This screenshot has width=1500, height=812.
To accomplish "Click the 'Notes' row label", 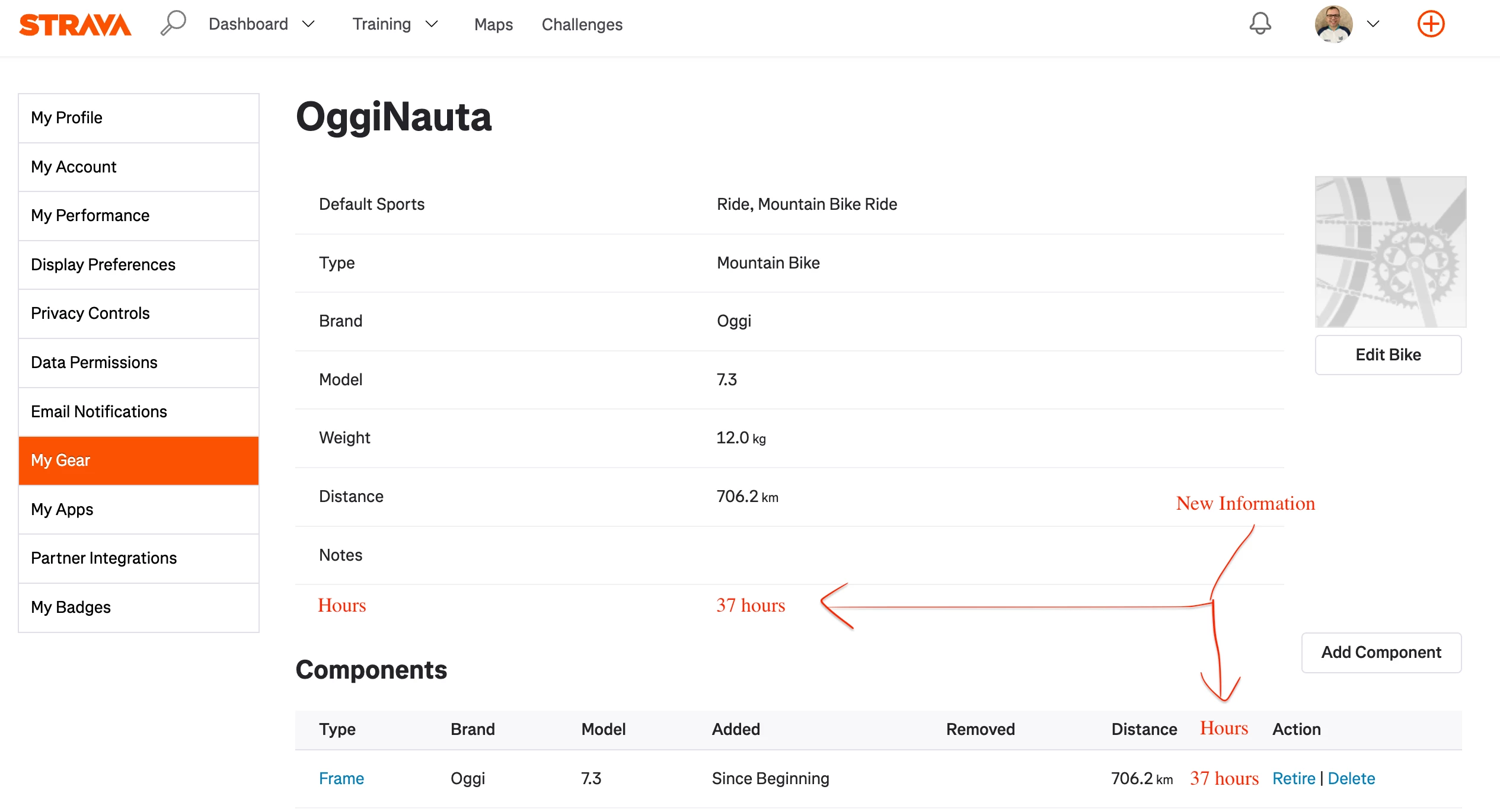I will pyautogui.click(x=340, y=555).
